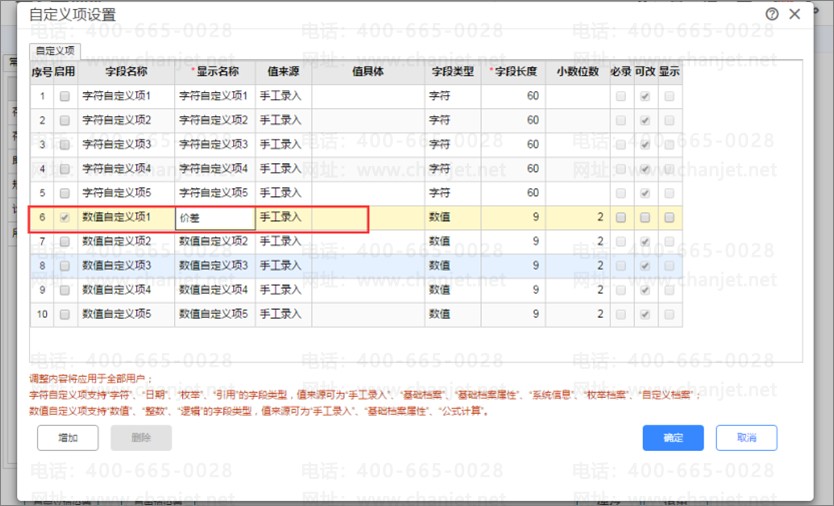The height and width of the screenshot is (506, 834).
Task: Enable 数值自定义项4 via 启用 checkbox
Action: point(65,290)
